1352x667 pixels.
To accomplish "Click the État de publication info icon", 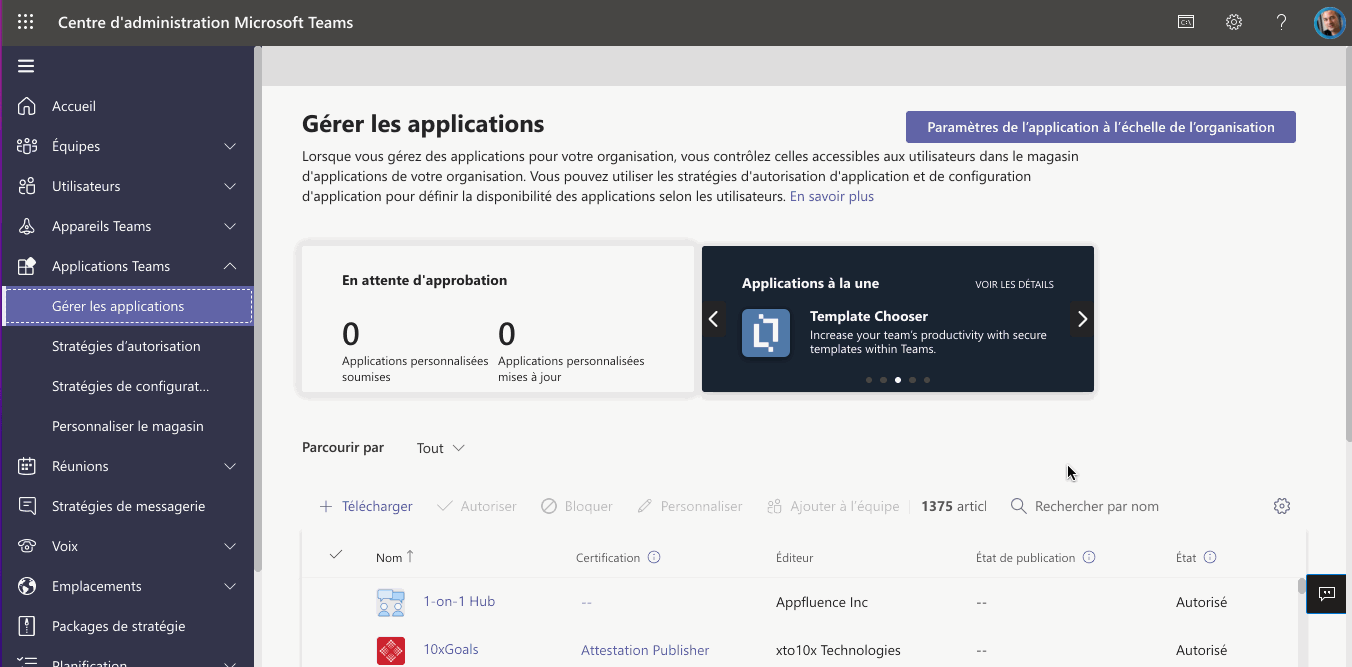I will 1089,558.
